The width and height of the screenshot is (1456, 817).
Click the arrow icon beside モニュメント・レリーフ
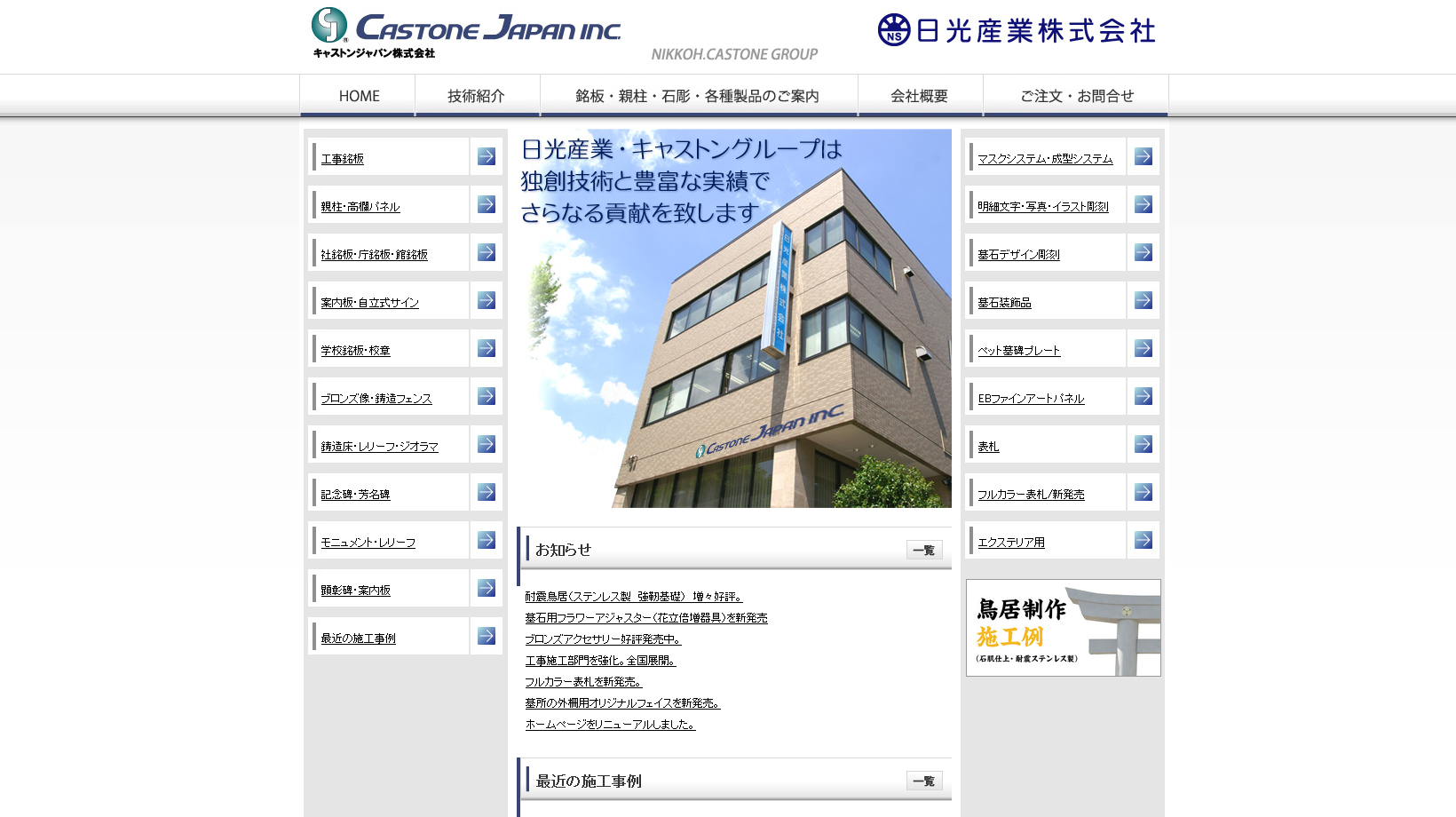point(487,540)
